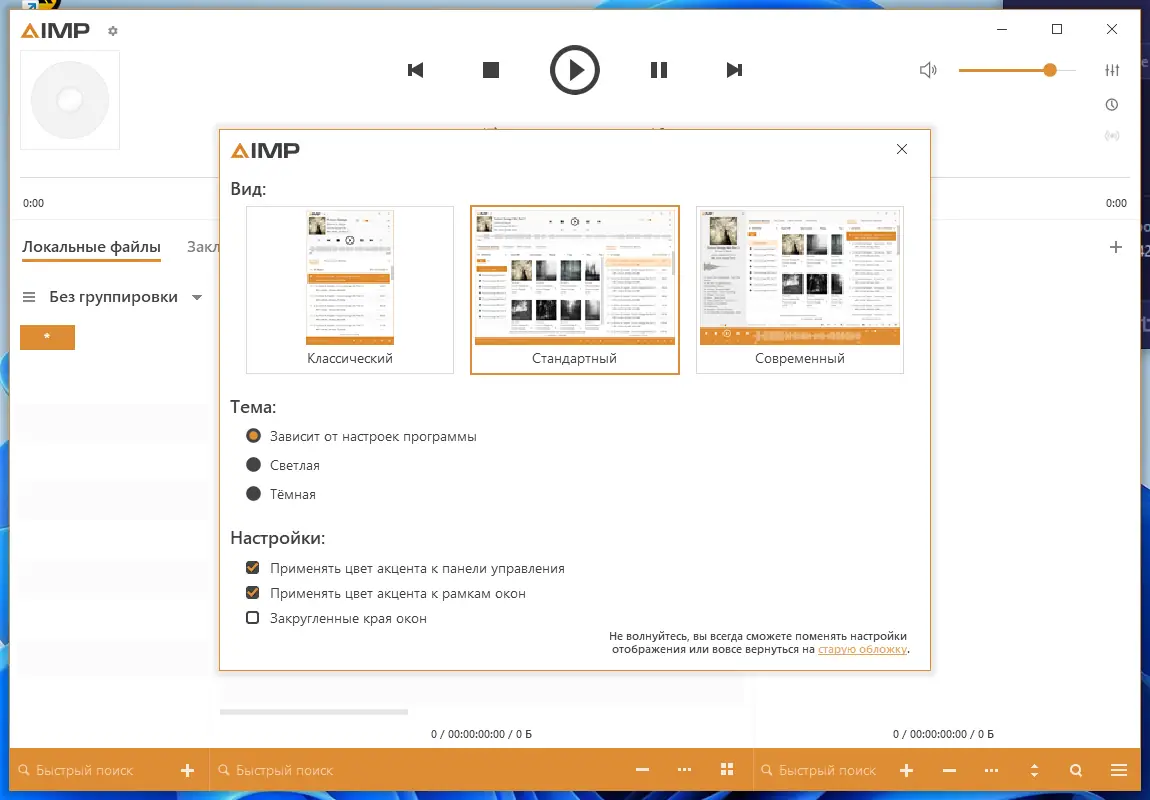1150x800 pixels.
Task: Open the bottom-right hamburger menu
Action: (1118, 770)
